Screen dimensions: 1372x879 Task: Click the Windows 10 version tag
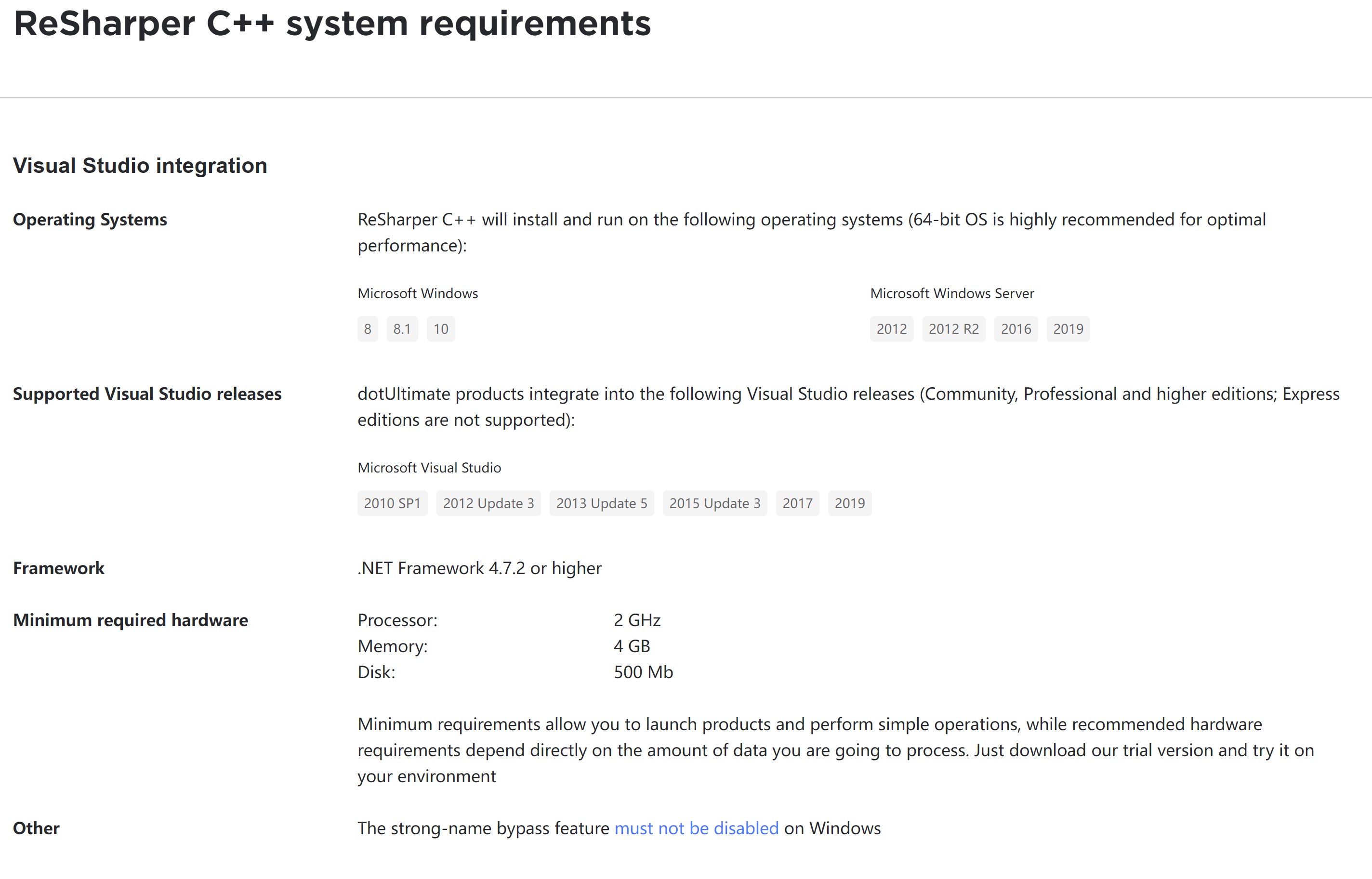pyautogui.click(x=441, y=329)
